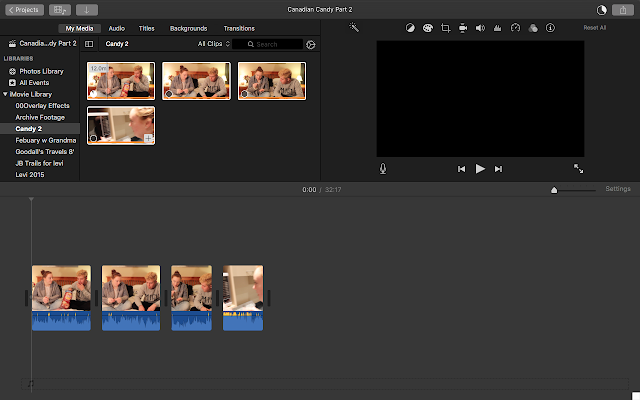Open the Share export button

(x=623, y=10)
